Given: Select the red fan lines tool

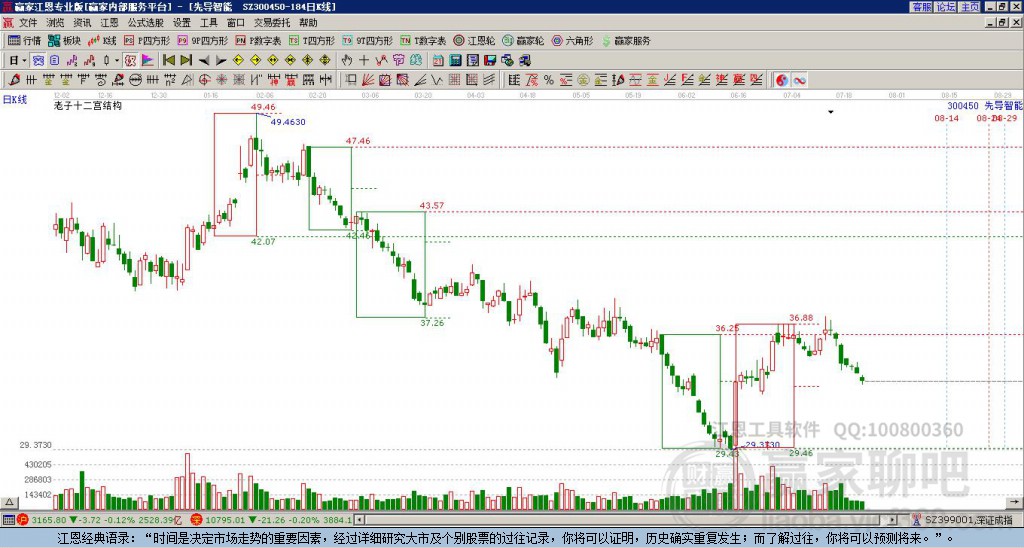Looking at the screenshot, I should [x=367, y=80].
